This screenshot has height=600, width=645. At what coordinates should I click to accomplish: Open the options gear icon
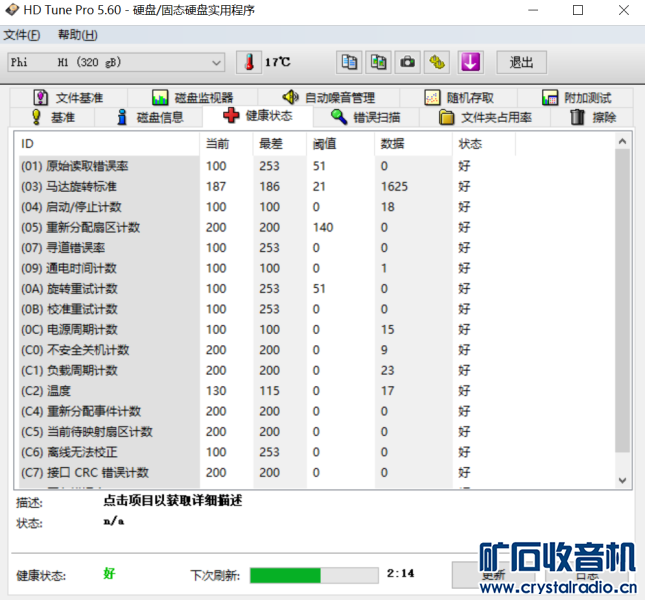coord(437,63)
